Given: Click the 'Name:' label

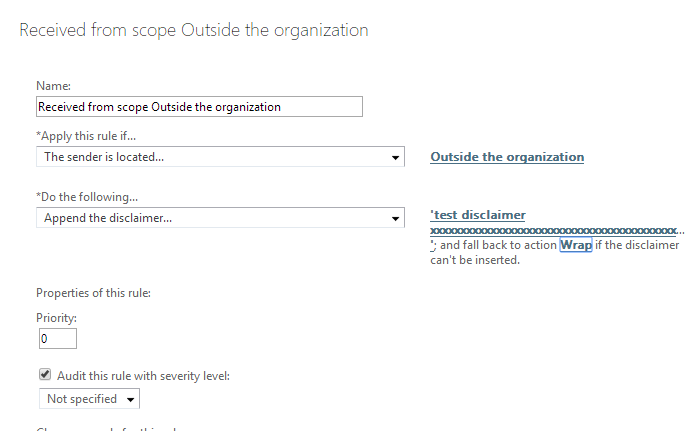Looking at the screenshot, I should [x=53, y=86].
